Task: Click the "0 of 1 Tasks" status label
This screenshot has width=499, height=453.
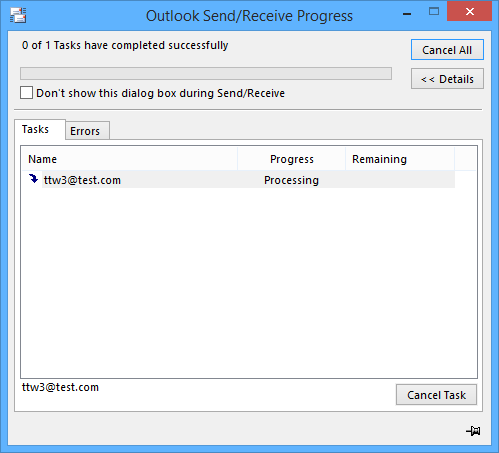Action: click(x=125, y=45)
